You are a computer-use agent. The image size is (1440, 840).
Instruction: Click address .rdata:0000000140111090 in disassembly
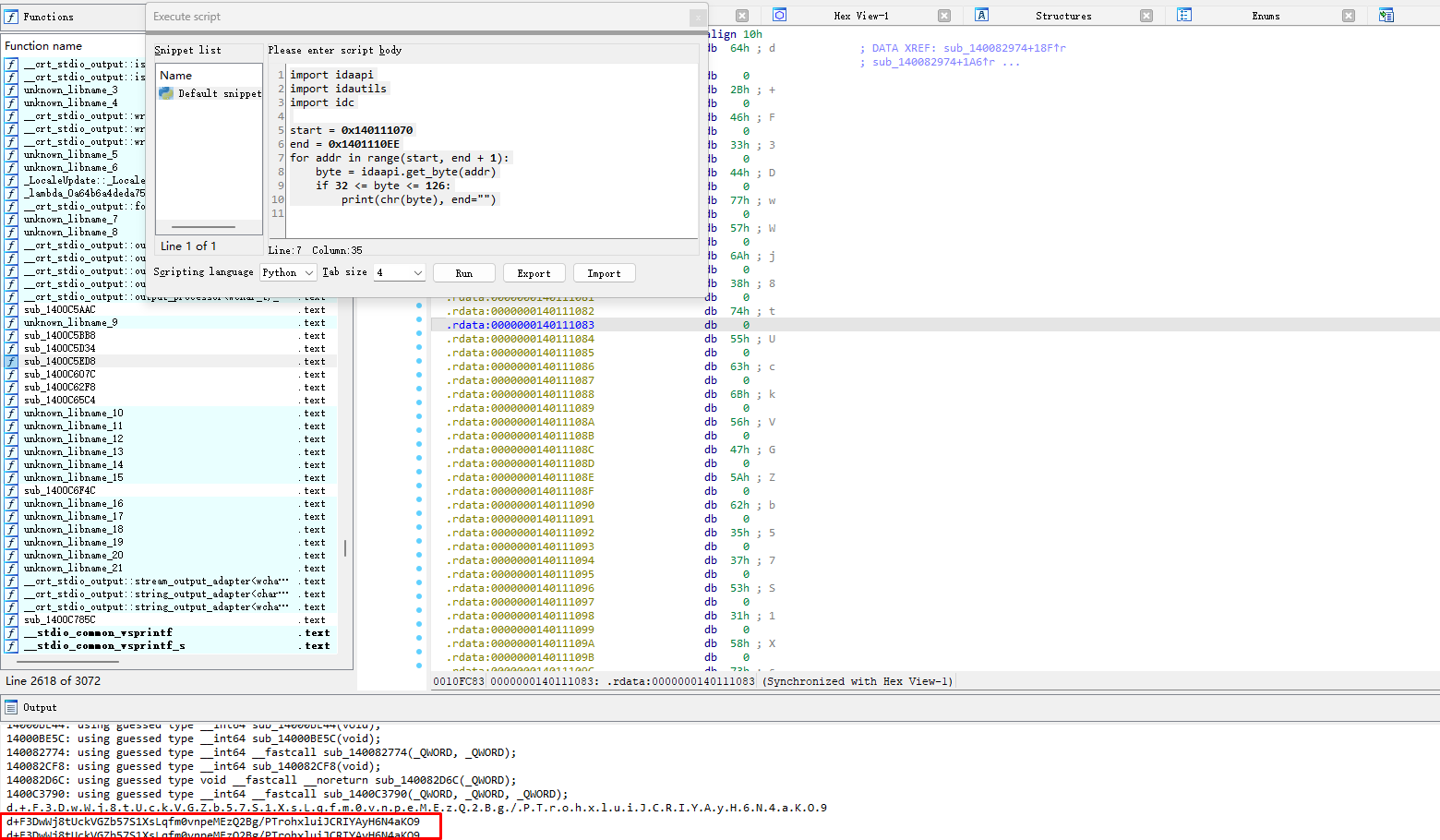521,505
